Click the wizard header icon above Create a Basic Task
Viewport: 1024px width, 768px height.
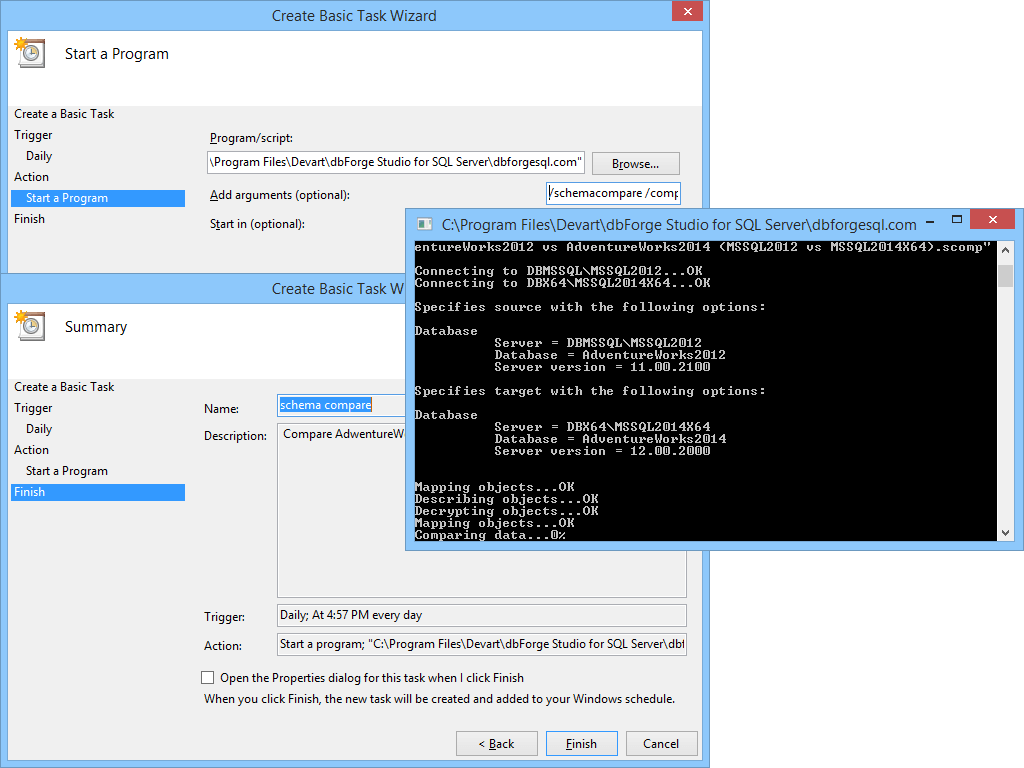(x=30, y=54)
